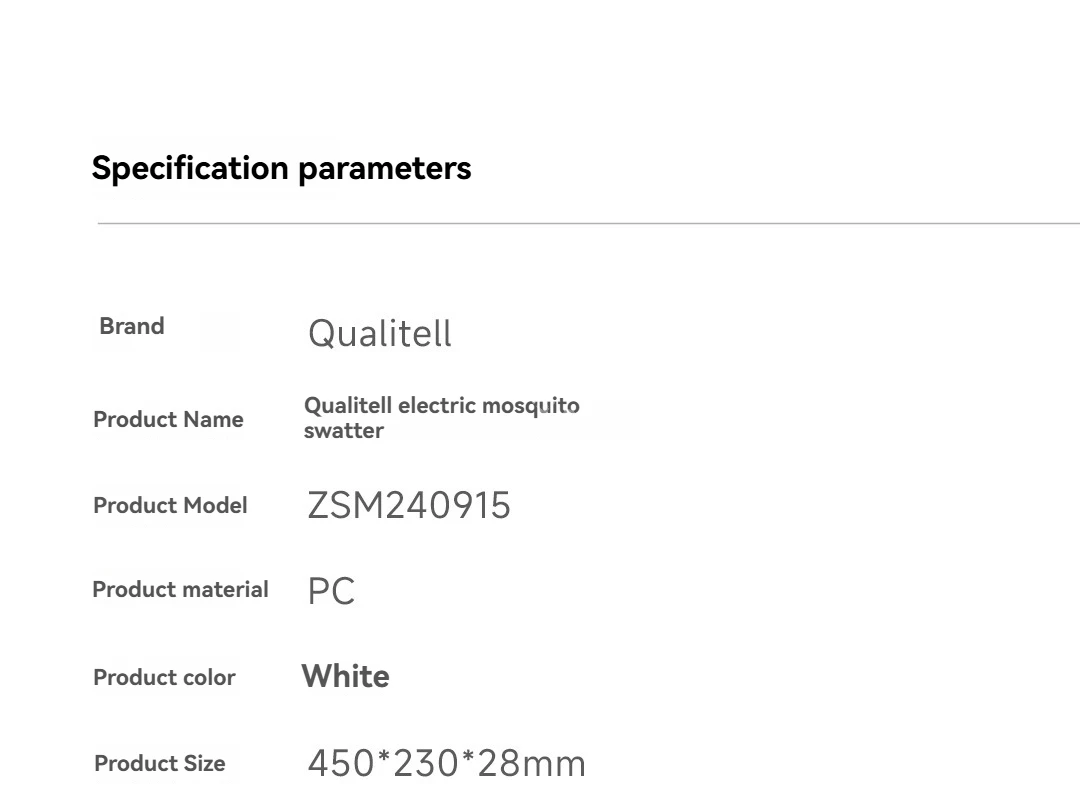Click the horizontal divider under heading
The width and height of the screenshot is (1080, 794).
588,223
